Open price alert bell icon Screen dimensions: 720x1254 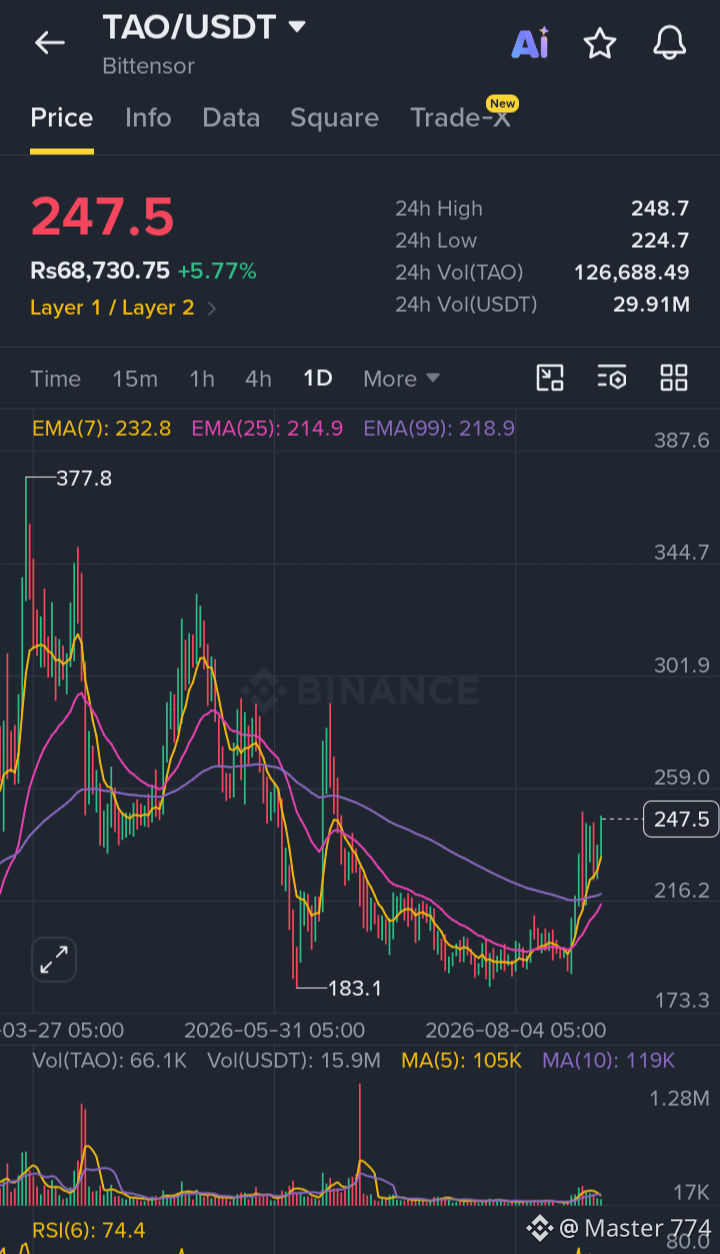point(669,43)
